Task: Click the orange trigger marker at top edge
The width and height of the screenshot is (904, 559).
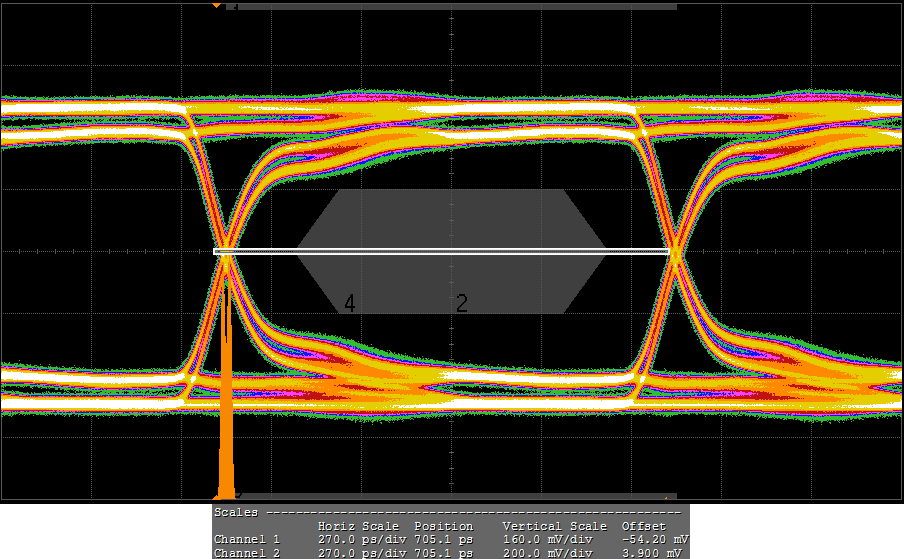Action: point(217,5)
